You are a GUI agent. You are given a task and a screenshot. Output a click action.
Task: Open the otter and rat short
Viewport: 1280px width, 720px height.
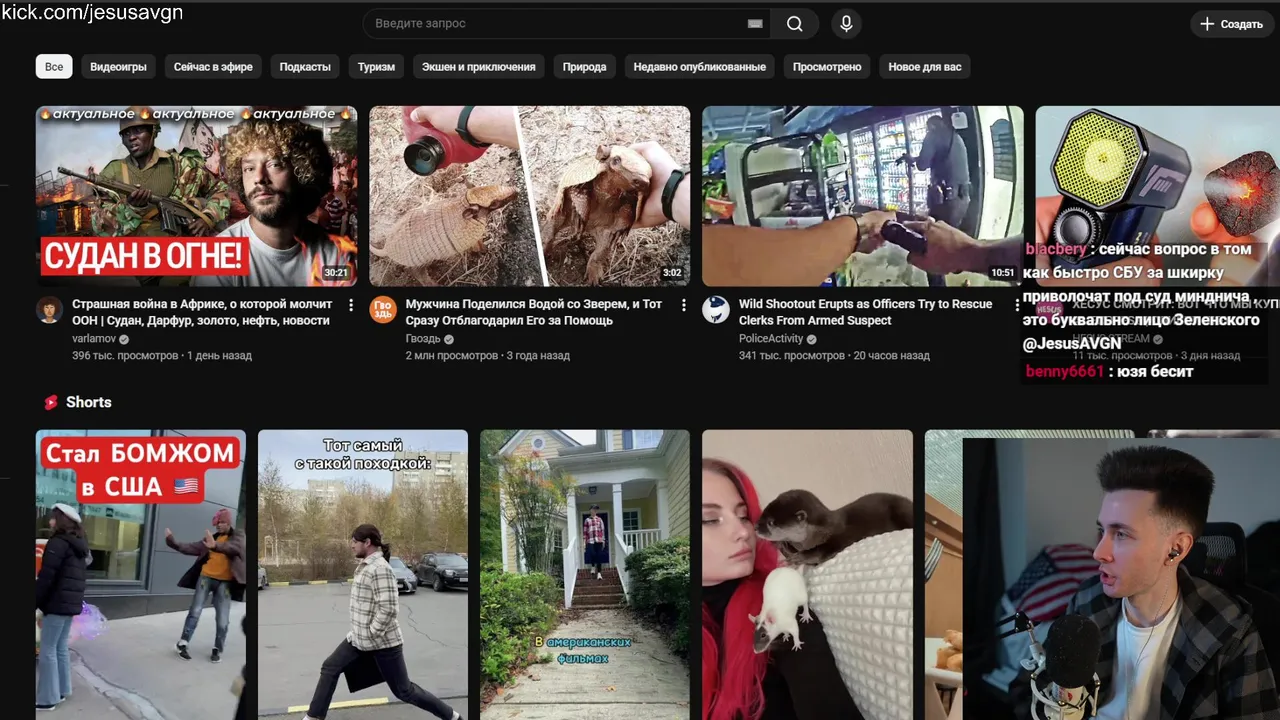pos(807,575)
